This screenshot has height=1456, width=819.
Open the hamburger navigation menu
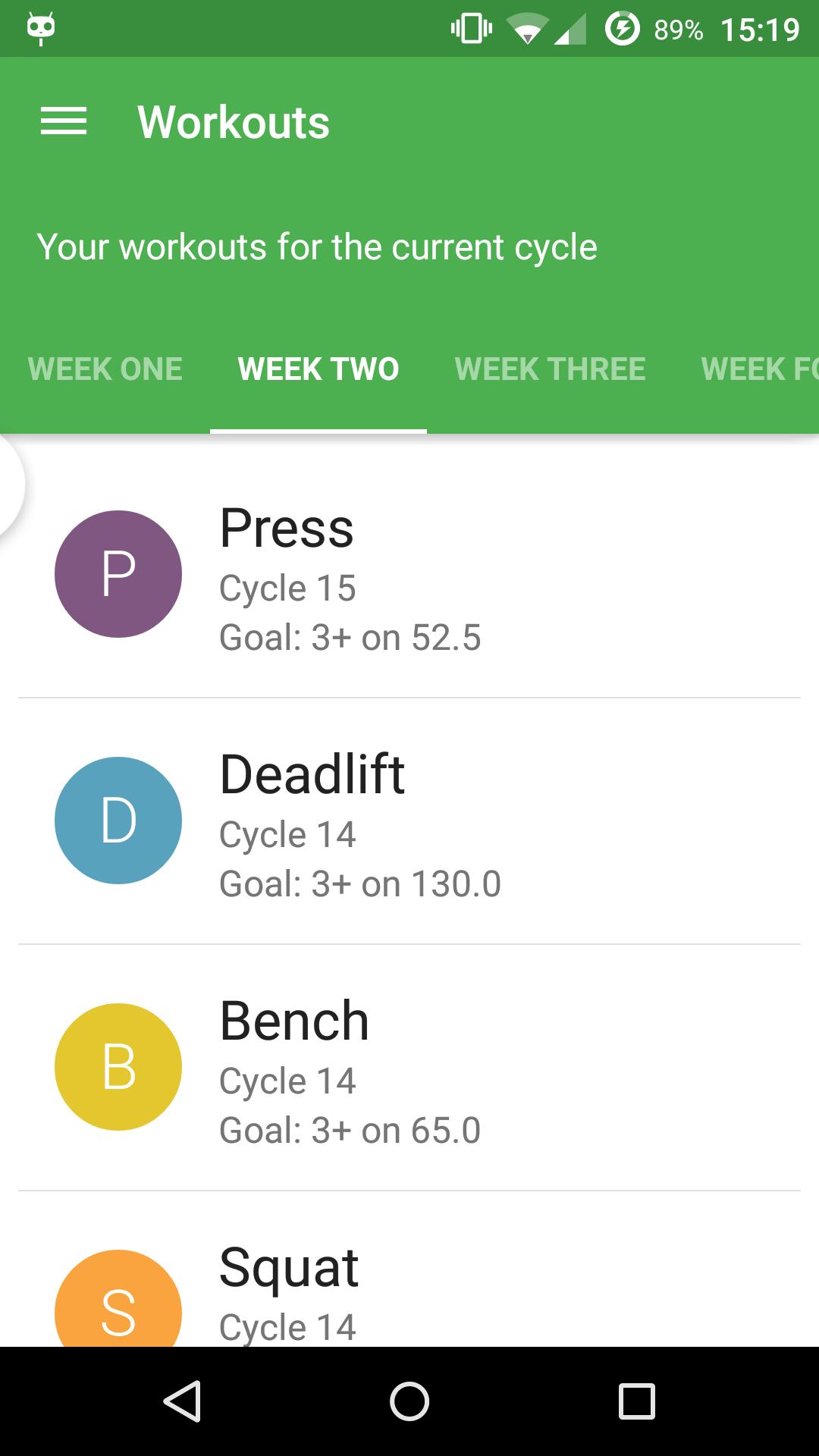tap(64, 121)
